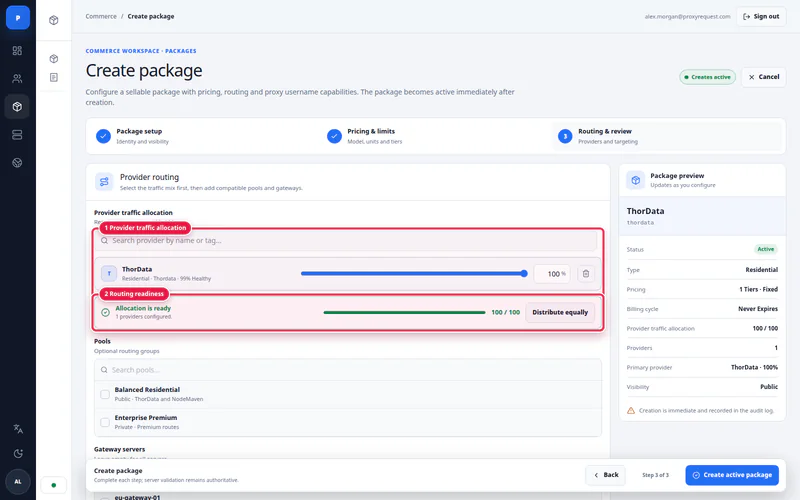This screenshot has height=500, width=800.
Task: Click the alex.morgan@proxyrequest.com email text
Action: pyautogui.click(x=687, y=16)
